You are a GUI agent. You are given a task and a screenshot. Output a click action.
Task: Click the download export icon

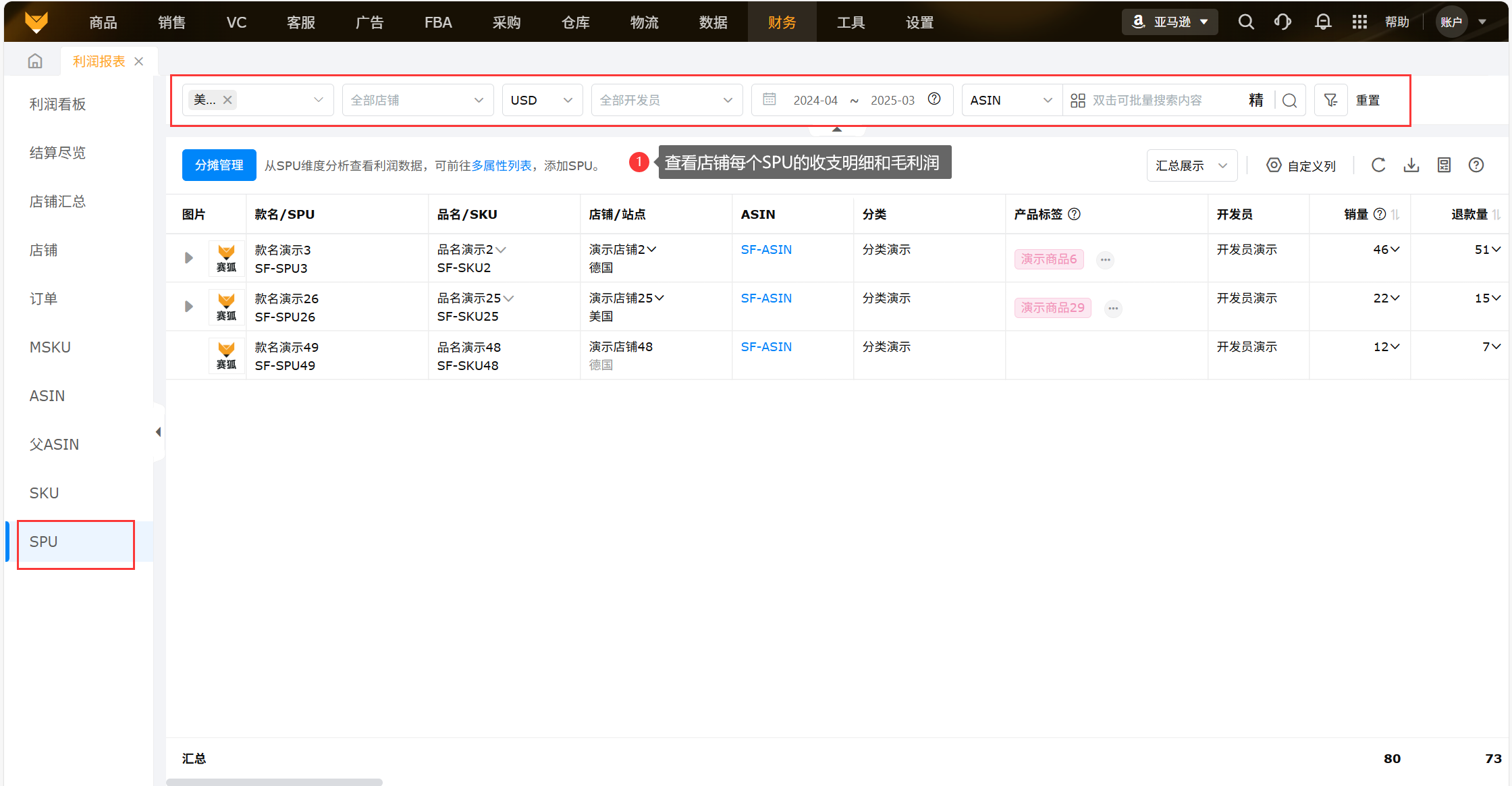[1411, 165]
